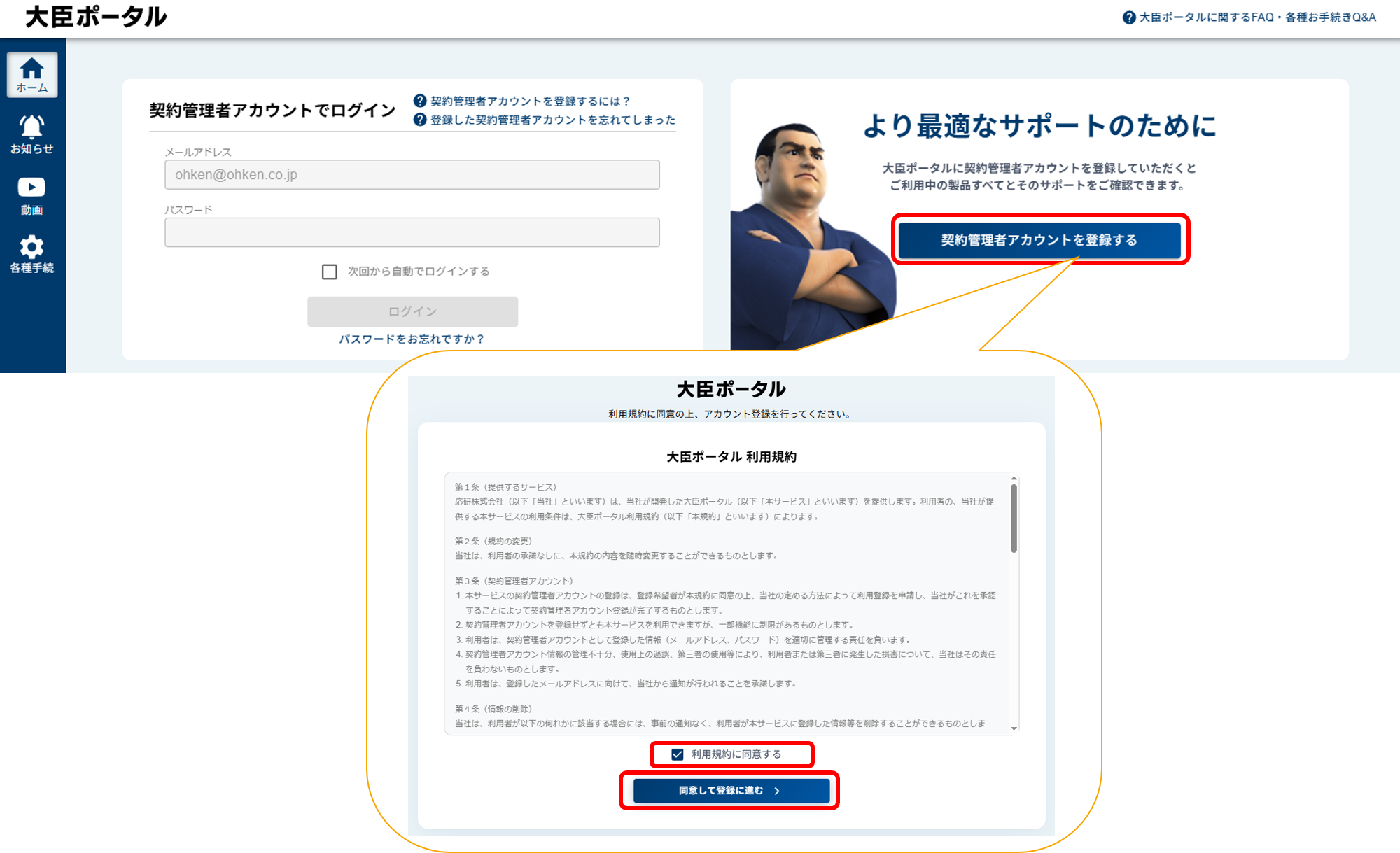Click the より最適なサポートのために headline
Image resolution: width=1400 pixels, height=853 pixels.
[x=1039, y=126]
